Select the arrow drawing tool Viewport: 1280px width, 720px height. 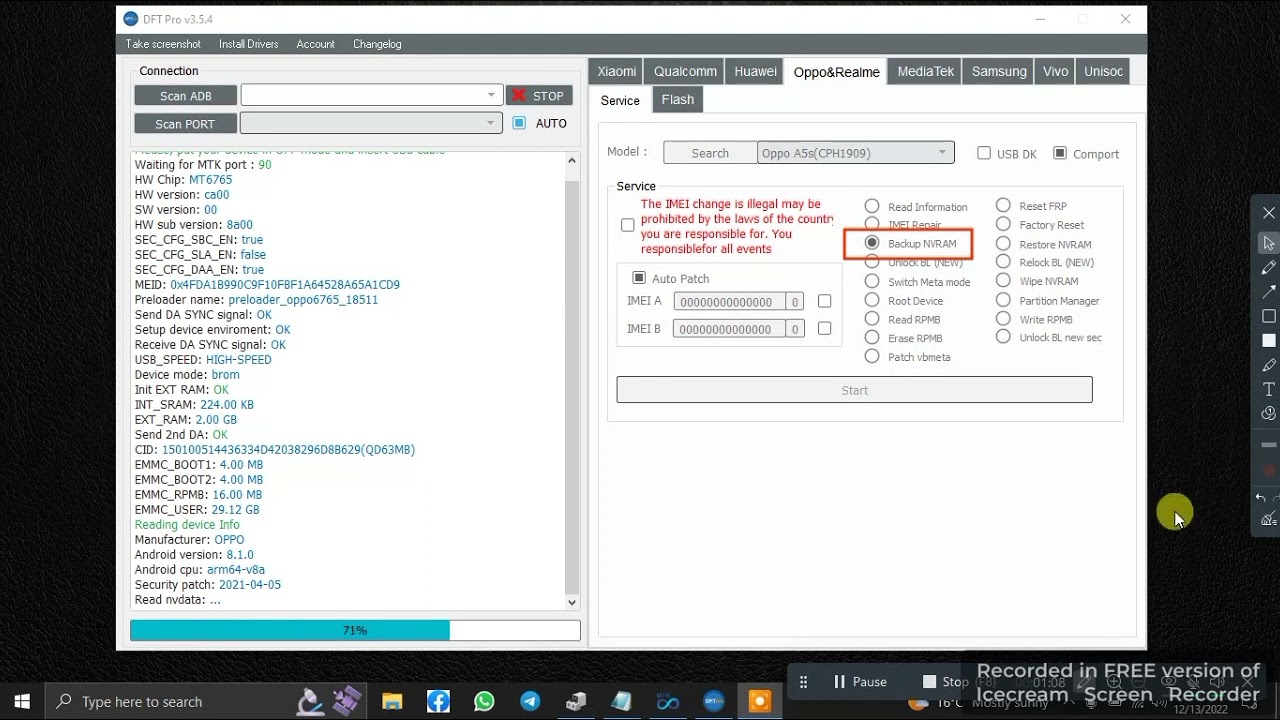[1269, 291]
